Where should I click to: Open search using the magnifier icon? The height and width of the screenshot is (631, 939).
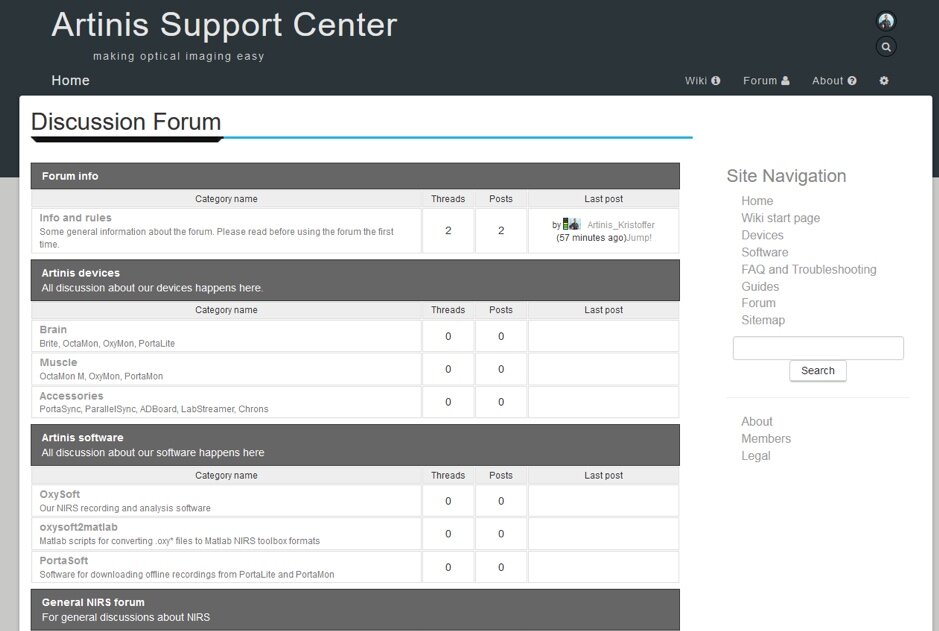[x=886, y=46]
